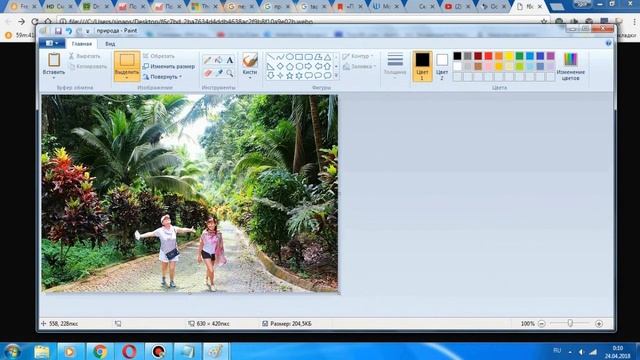This screenshot has height=360, width=640.
Task: Select the Text tool (A)
Action: [x=230, y=60]
